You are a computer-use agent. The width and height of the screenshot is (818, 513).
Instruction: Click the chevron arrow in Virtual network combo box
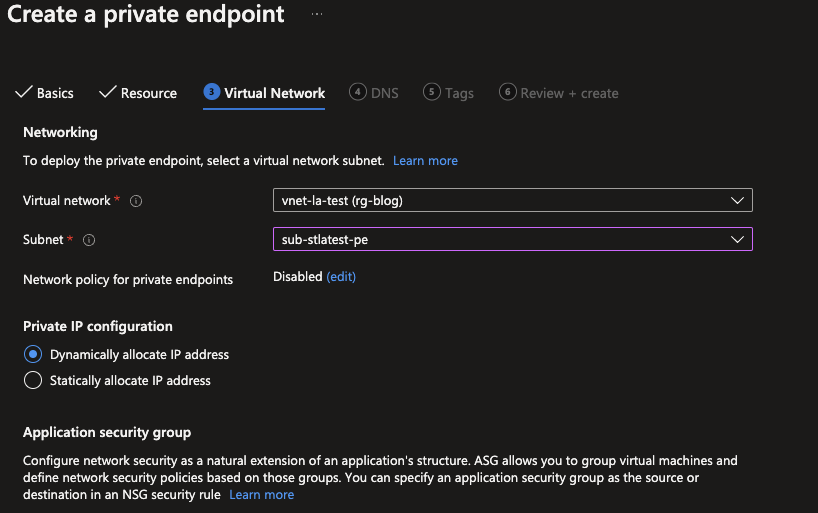click(x=738, y=200)
